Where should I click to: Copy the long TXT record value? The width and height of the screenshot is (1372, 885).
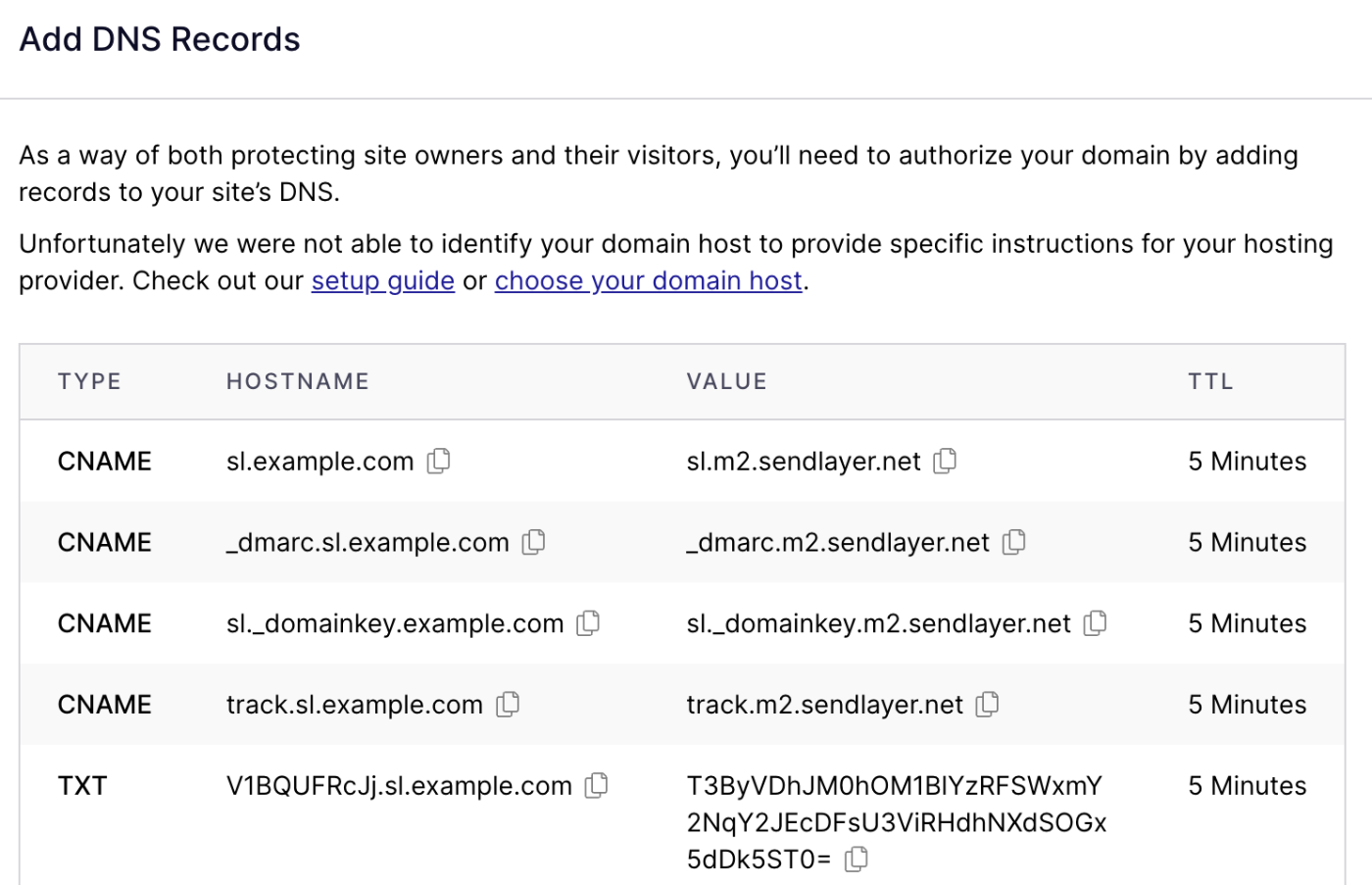(857, 858)
